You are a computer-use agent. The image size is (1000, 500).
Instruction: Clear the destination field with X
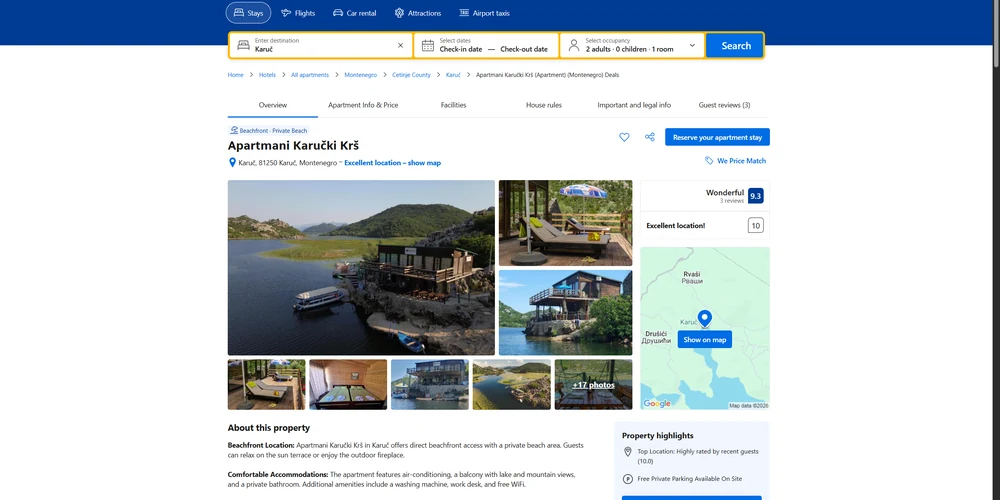click(401, 45)
